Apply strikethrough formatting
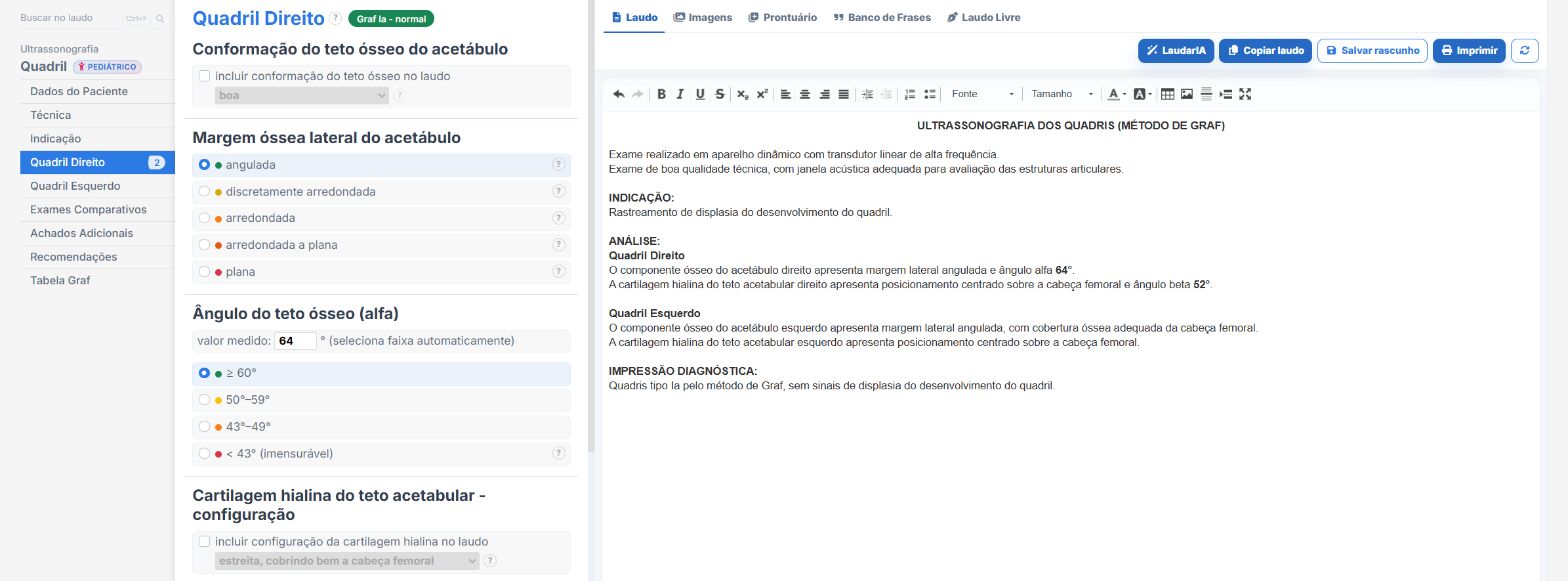Viewport: 1568px width, 581px height. point(720,94)
